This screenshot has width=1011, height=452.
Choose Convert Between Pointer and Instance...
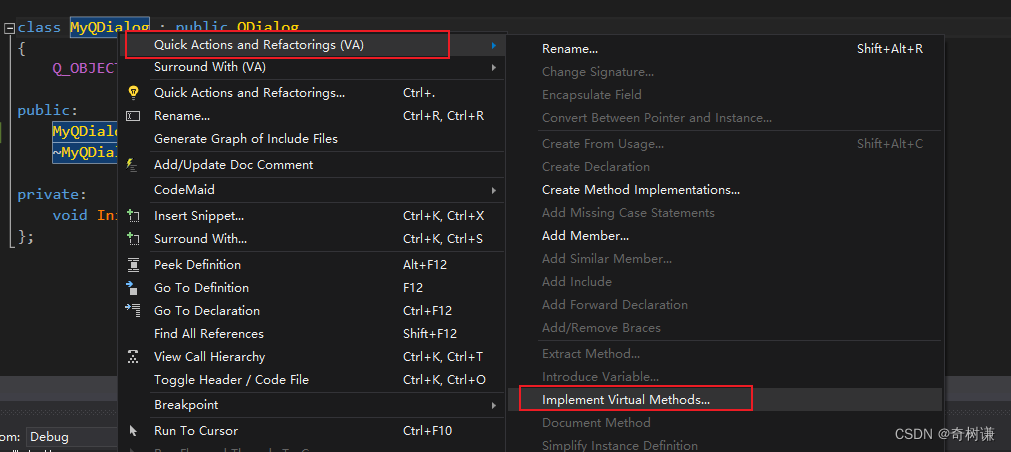(x=725, y=118)
